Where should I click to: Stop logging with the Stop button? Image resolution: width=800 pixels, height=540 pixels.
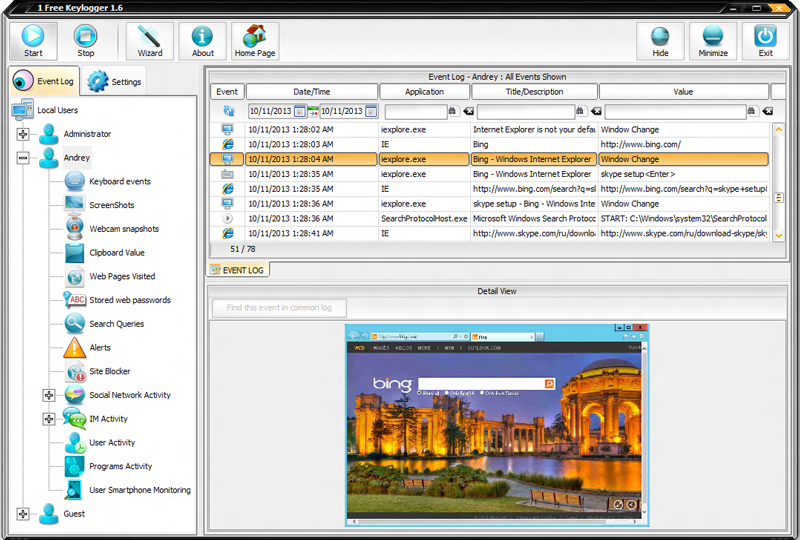coord(85,41)
